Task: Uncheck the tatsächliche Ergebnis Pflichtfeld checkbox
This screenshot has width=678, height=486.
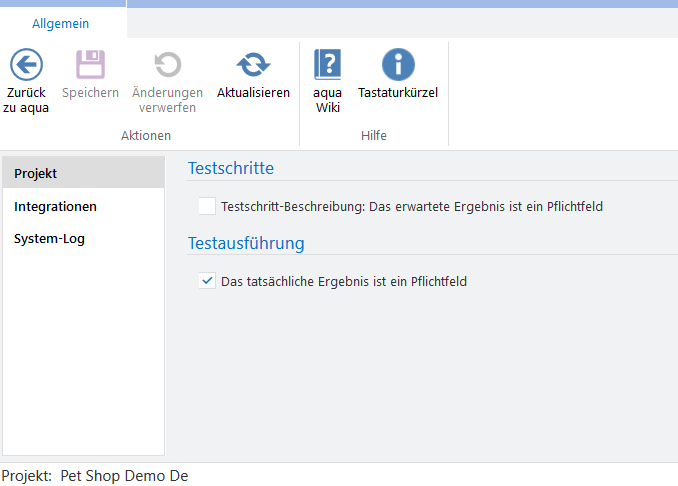Action: tap(207, 282)
